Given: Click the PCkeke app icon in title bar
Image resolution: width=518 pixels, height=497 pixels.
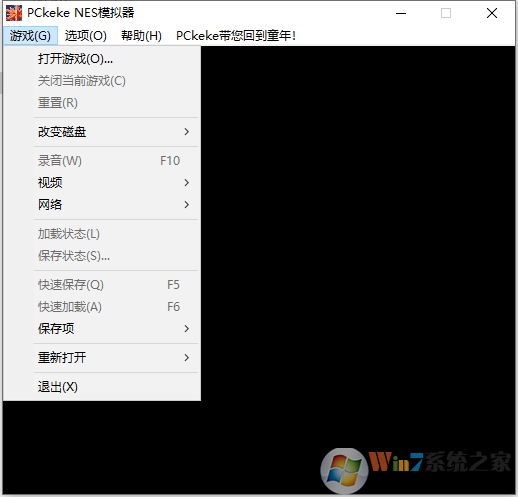Looking at the screenshot, I should [x=14, y=13].
